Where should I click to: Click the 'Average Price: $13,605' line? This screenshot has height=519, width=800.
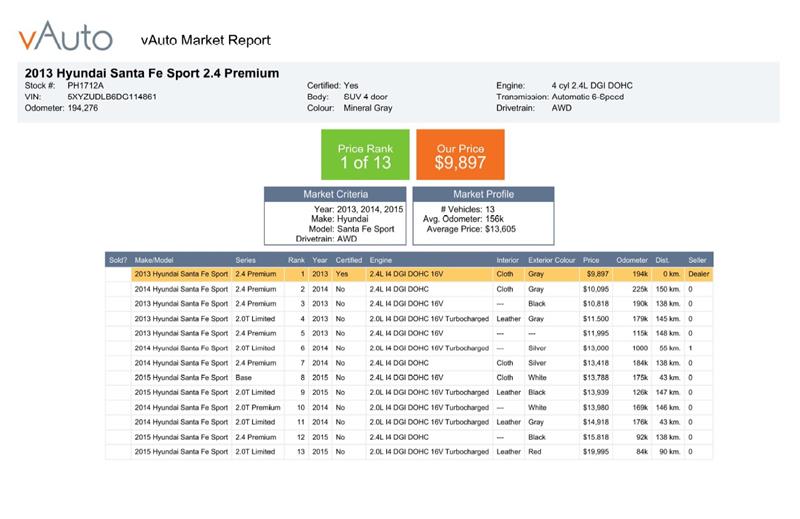click(x=471, y=229)
